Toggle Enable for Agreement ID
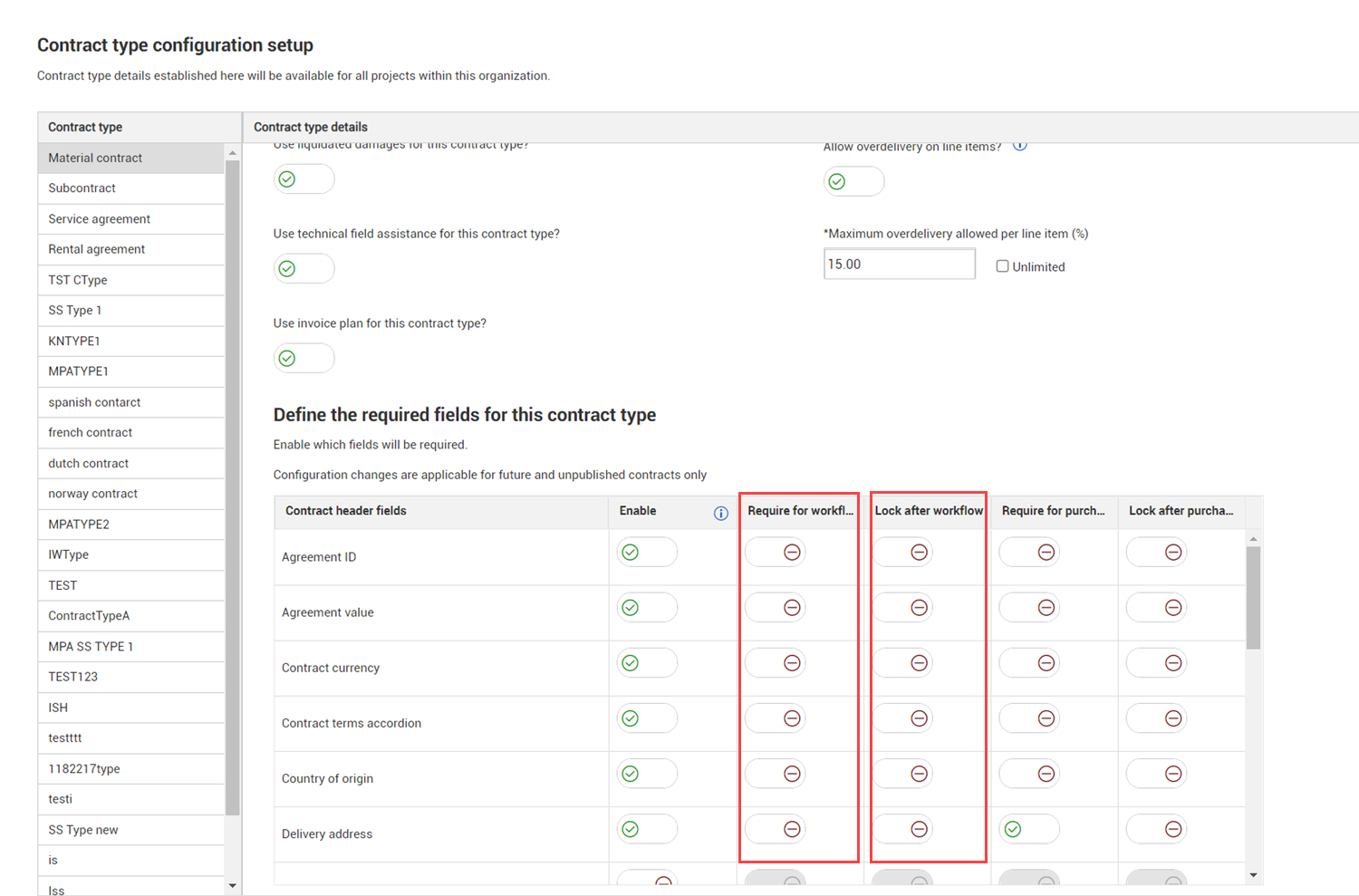Image resolution: width=1359 pixels, height=896 pixels. pos(648,552)
